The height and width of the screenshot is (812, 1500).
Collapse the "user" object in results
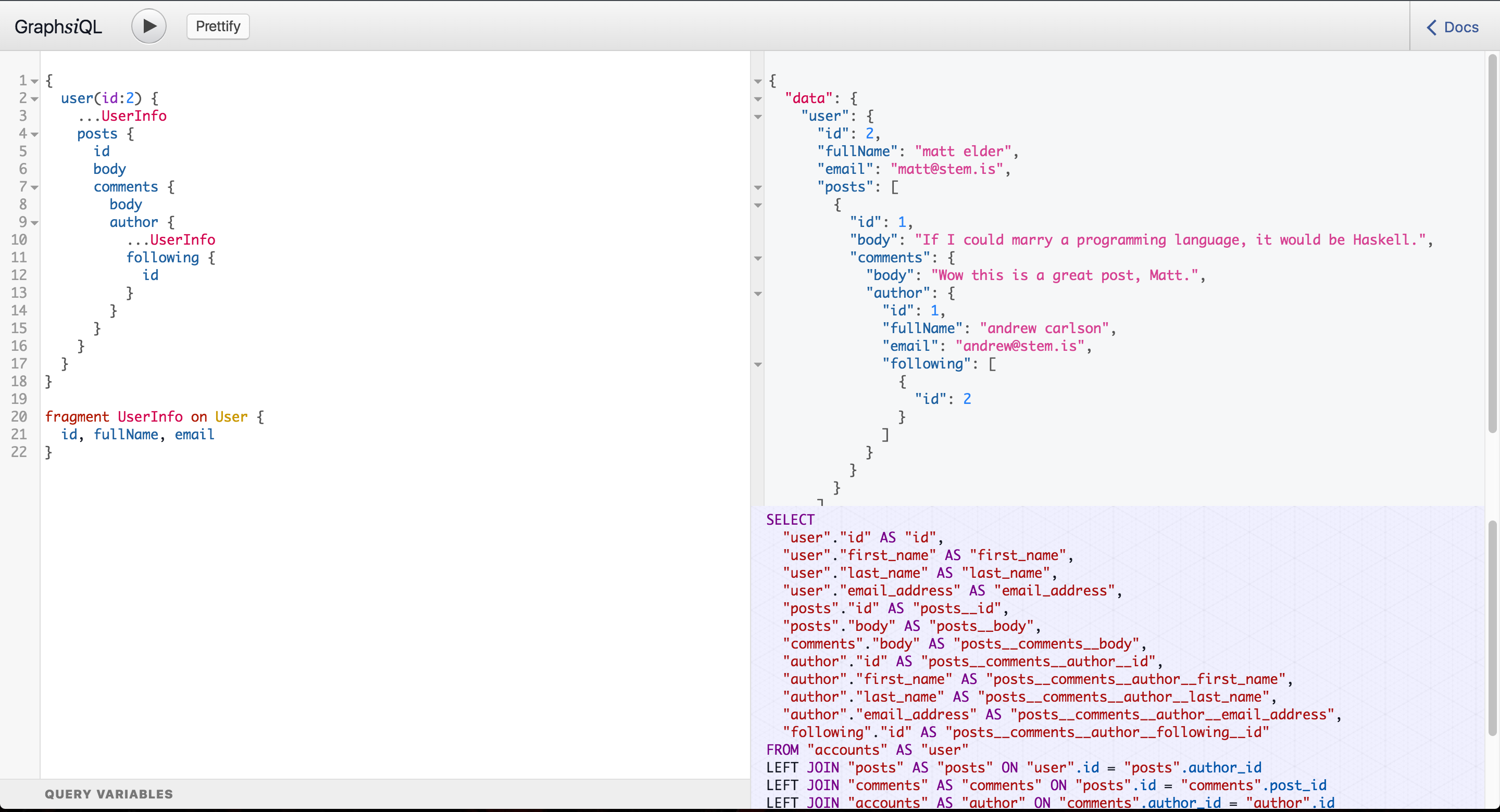[758, 117]
